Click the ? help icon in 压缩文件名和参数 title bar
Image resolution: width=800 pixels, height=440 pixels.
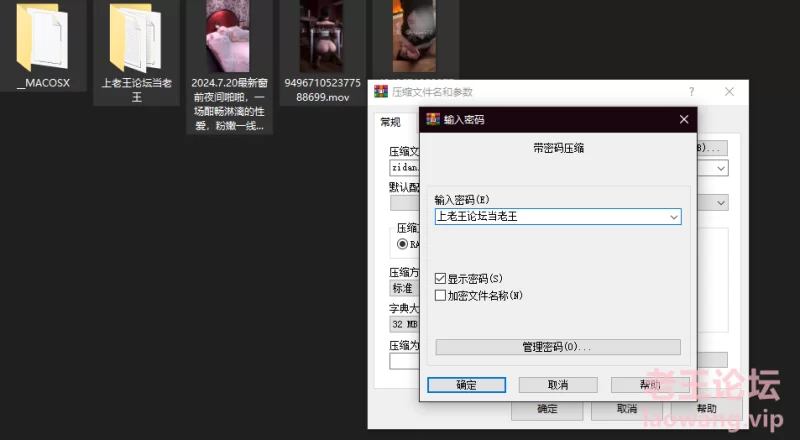pyautogui.click(x=691, y=91)
